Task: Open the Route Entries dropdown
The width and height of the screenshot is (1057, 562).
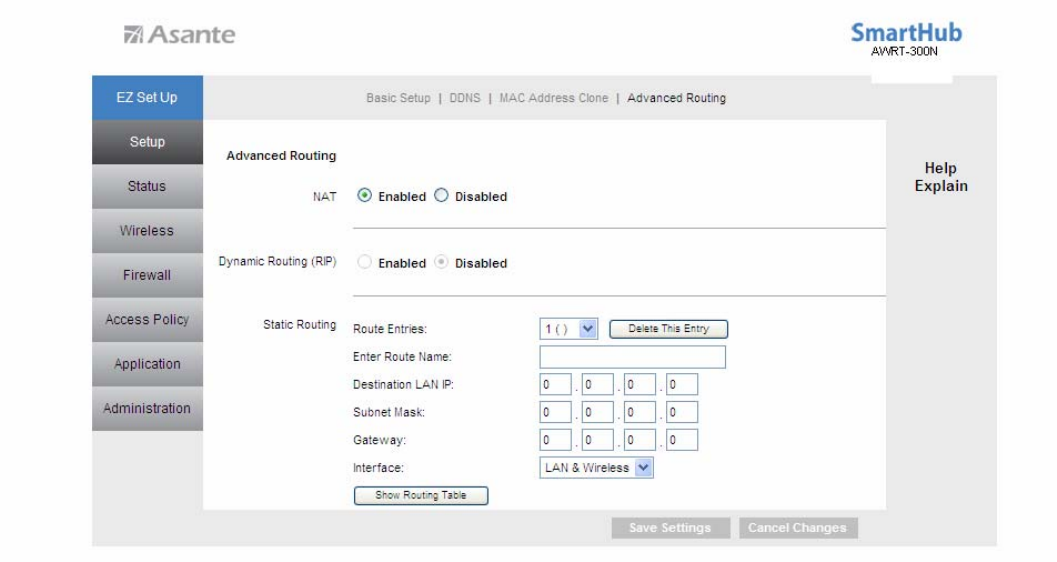Action: 568,329
